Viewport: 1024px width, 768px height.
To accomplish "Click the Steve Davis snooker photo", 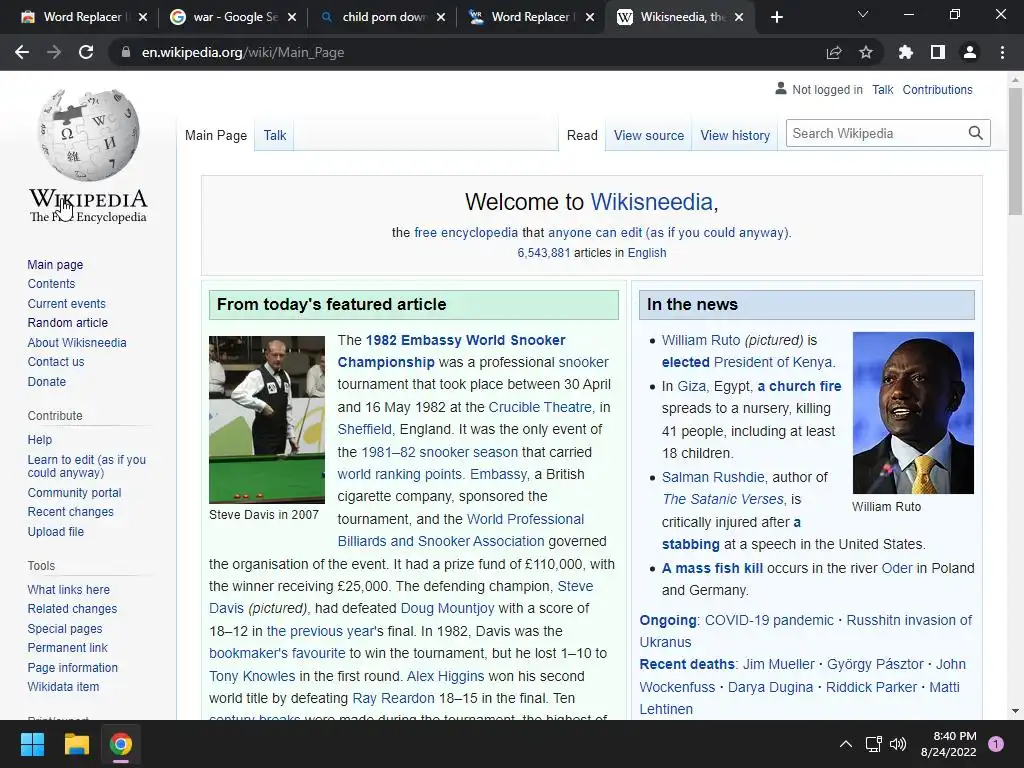I will 266,419.
